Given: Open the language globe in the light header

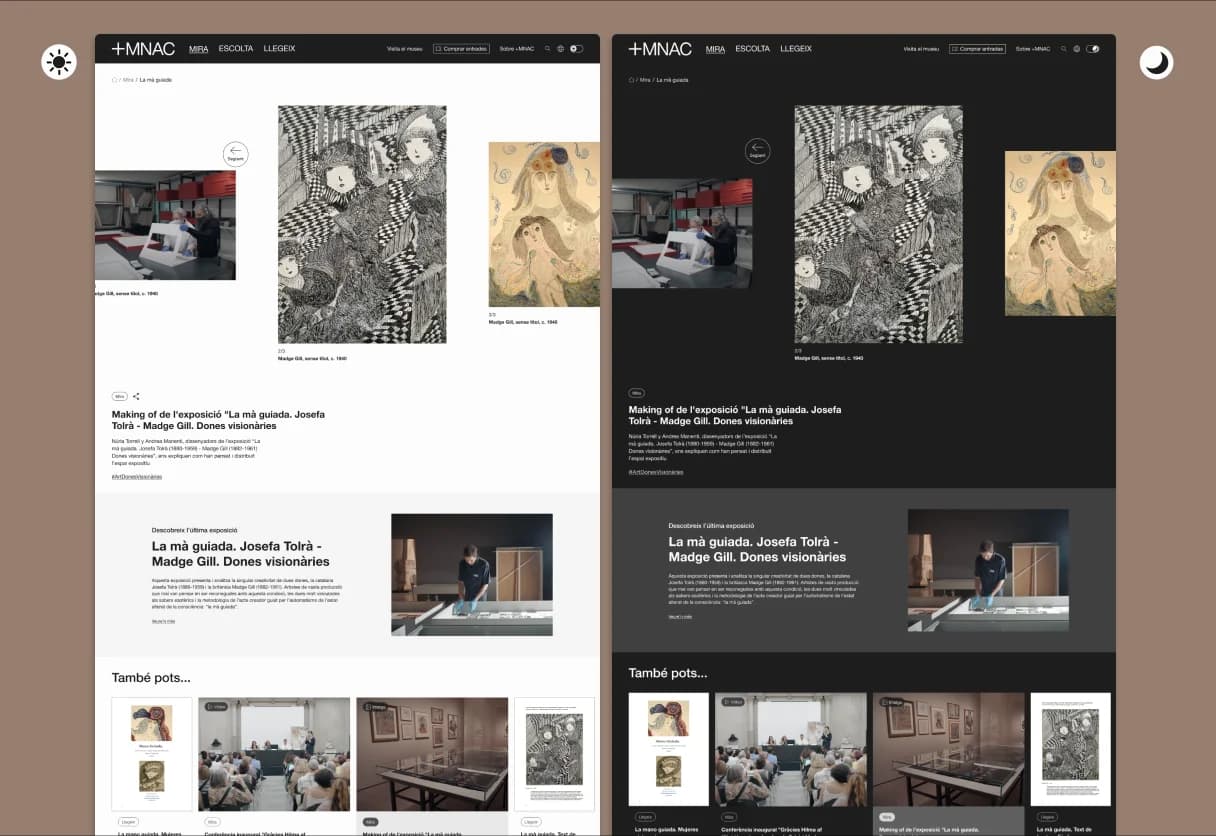Looking at the screenshot, I should (561, 49).
